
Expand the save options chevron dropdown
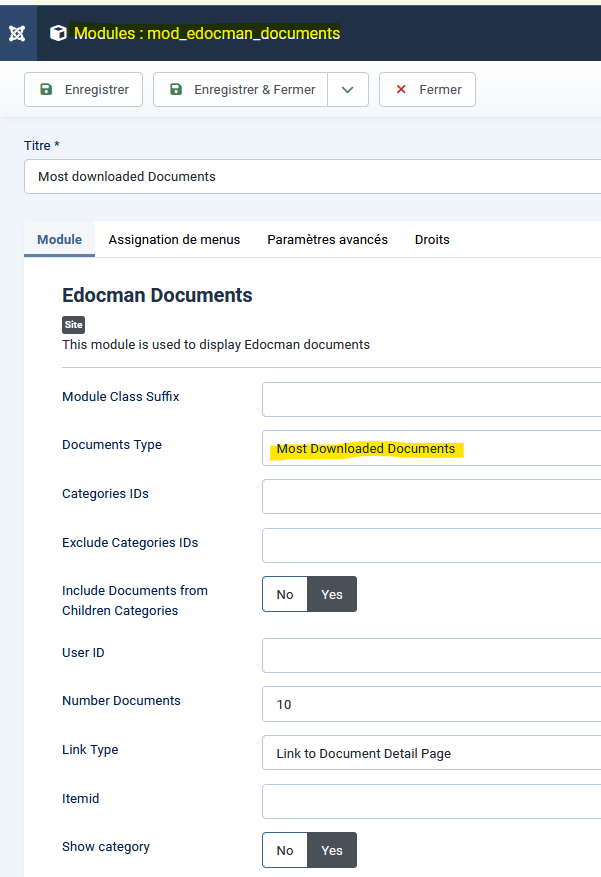tap(348, 89)
